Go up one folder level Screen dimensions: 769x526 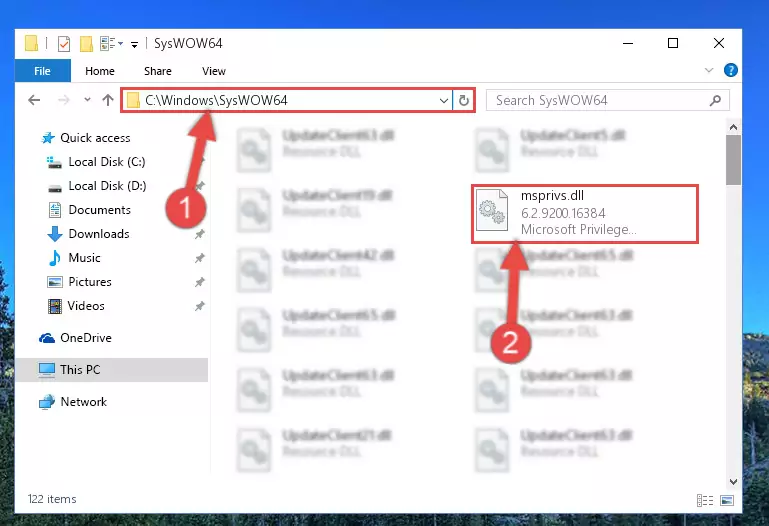coord(108,100)
